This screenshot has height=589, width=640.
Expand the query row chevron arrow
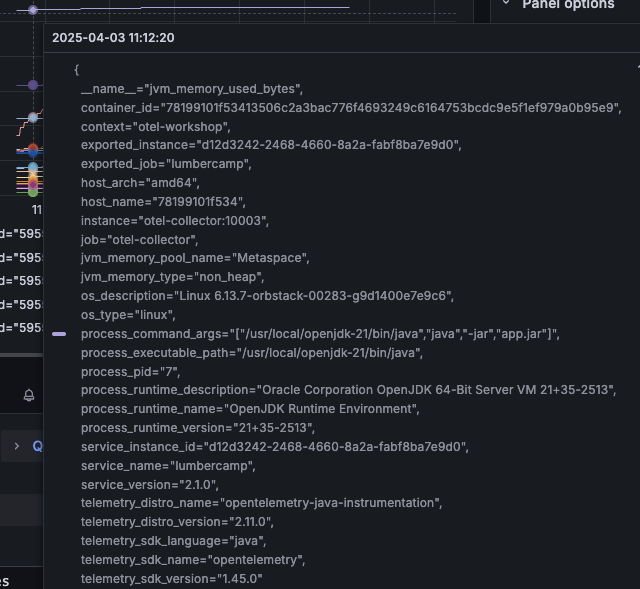point(16,446)
